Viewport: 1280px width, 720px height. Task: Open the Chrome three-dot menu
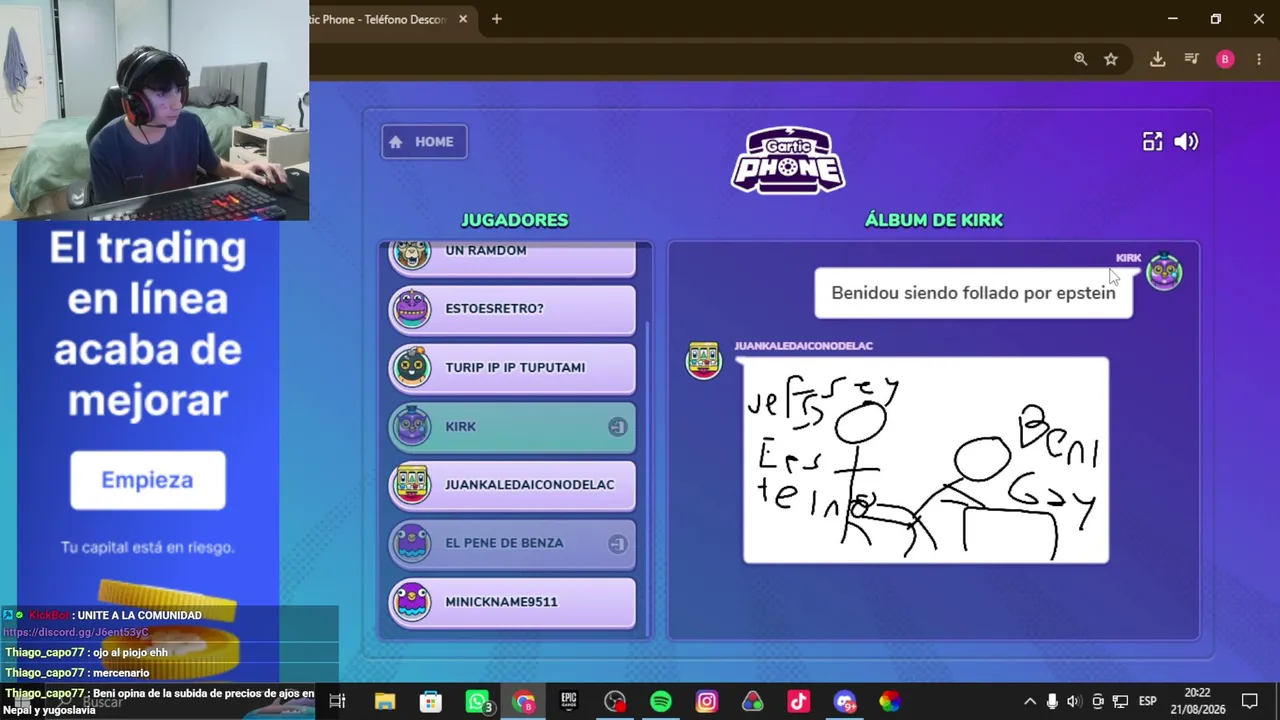point(1259,59)
